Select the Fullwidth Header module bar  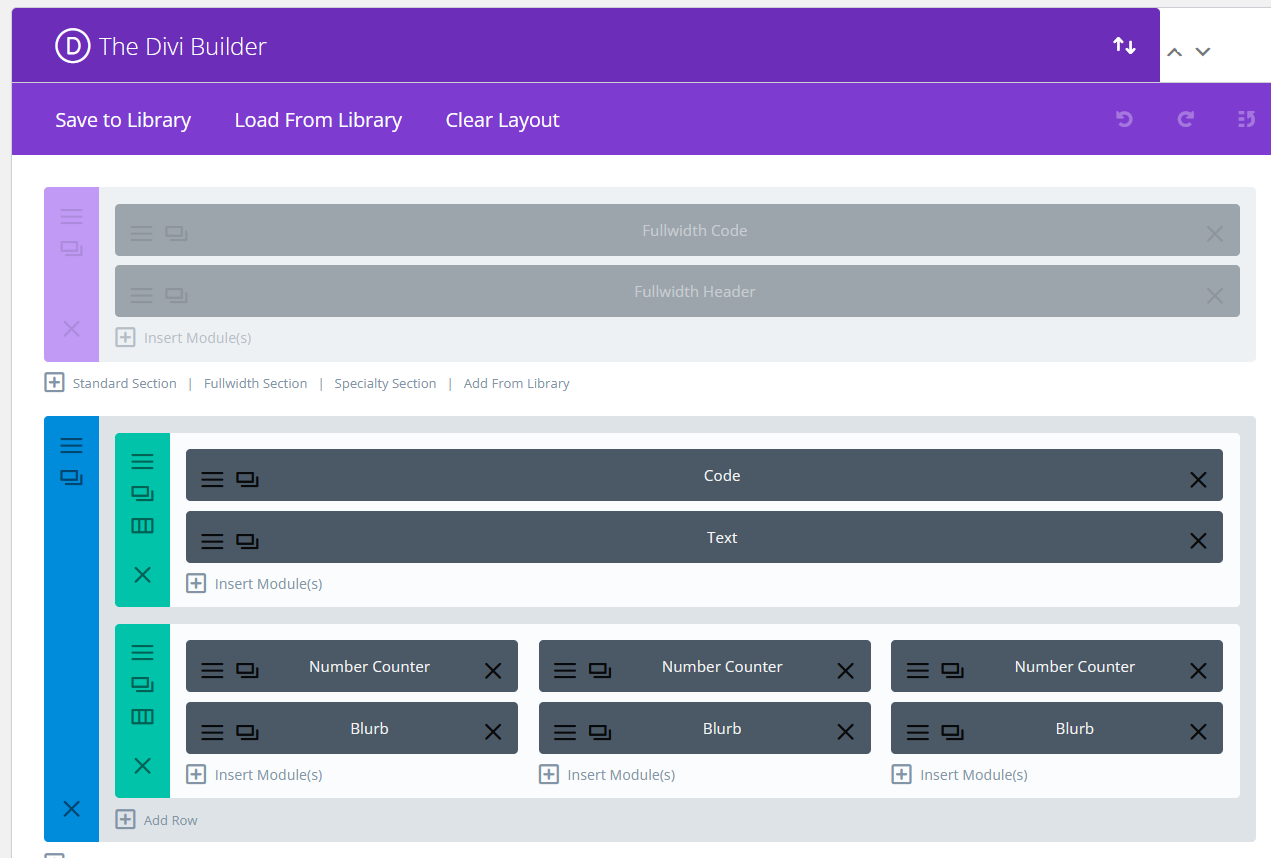click(677, 291)
